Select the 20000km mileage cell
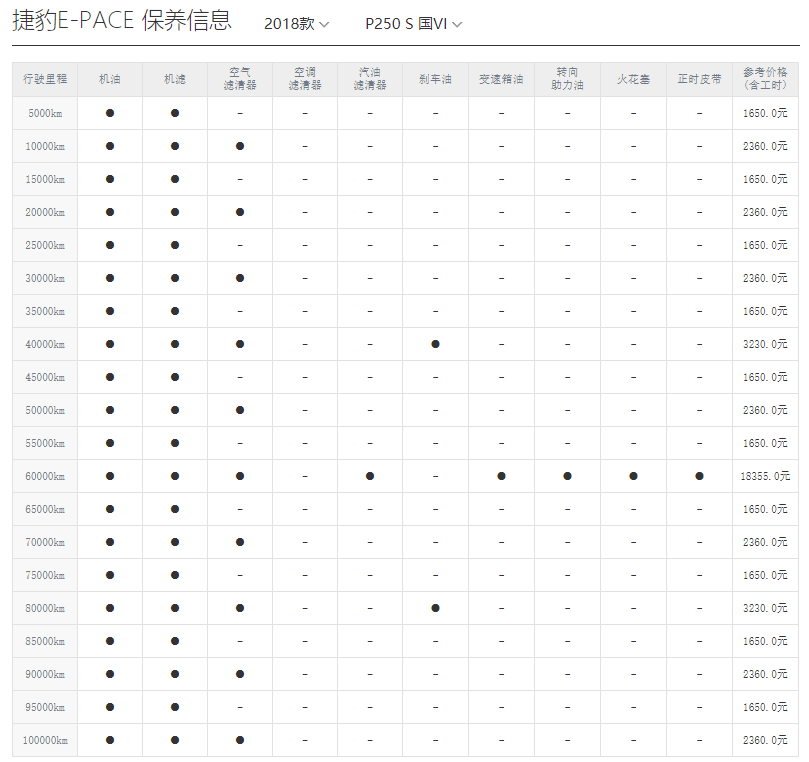Viewport: 809px width, 762px height. (45, 212)
